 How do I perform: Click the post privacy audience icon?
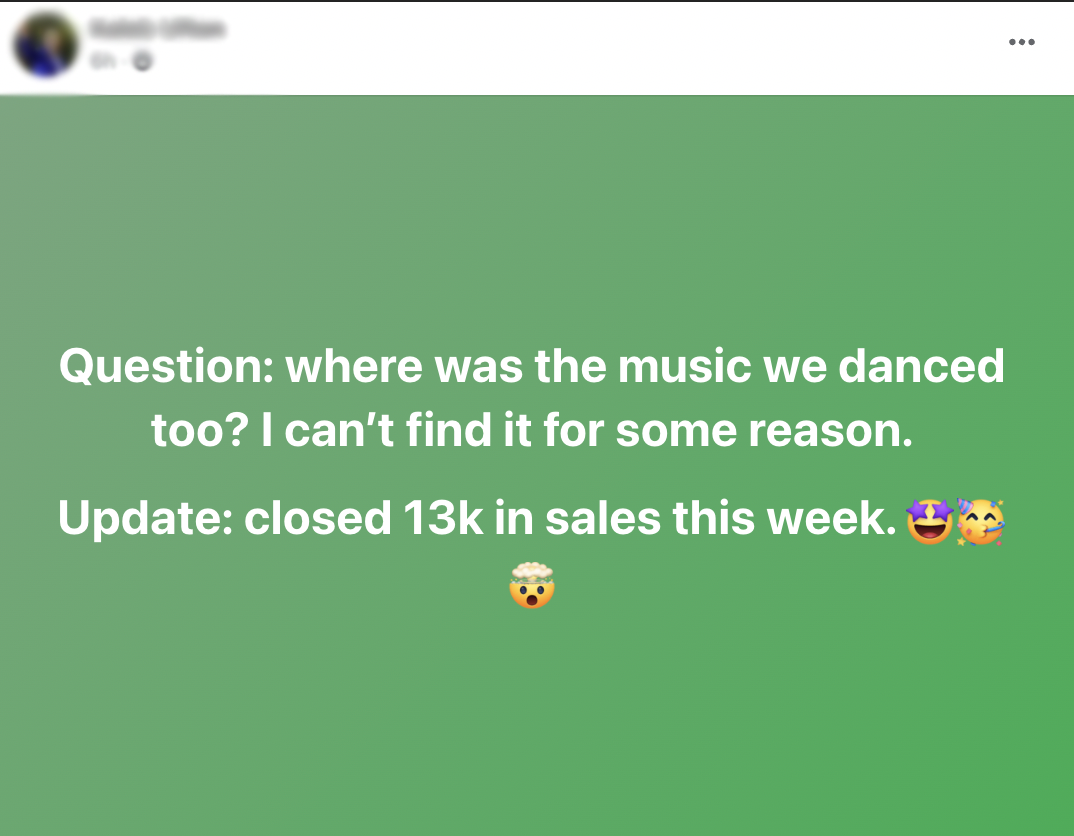point(142,62)
